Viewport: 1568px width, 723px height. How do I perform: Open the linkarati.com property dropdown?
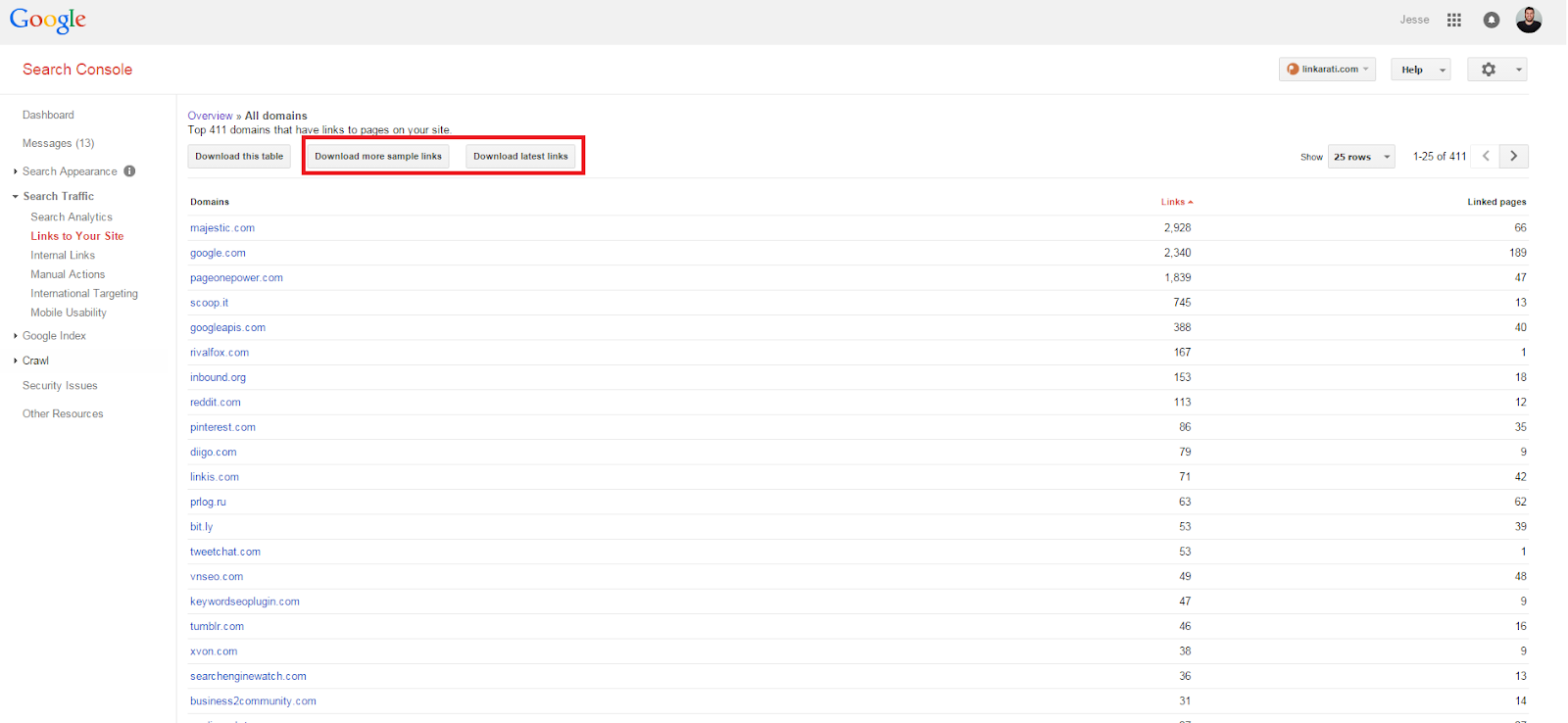pyautogui.click(x=1327, y=70)
